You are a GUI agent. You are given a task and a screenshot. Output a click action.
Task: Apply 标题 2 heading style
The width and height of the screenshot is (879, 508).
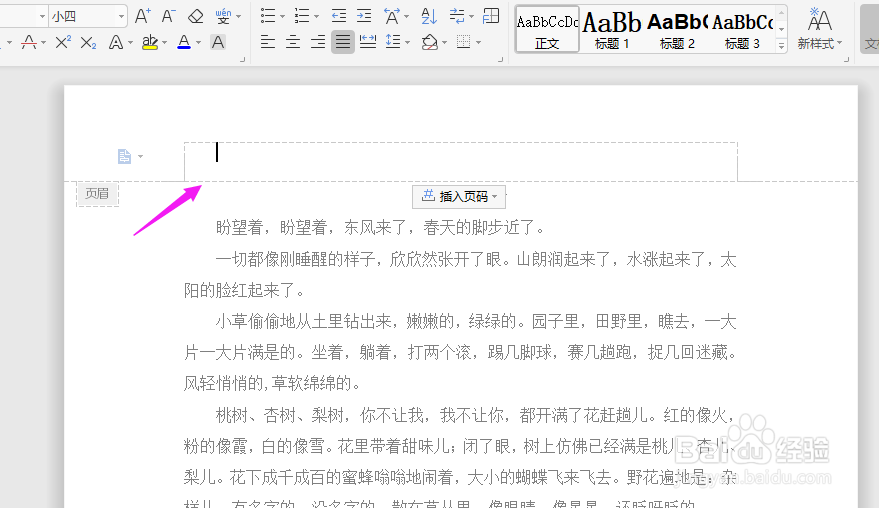click(677, 30)
